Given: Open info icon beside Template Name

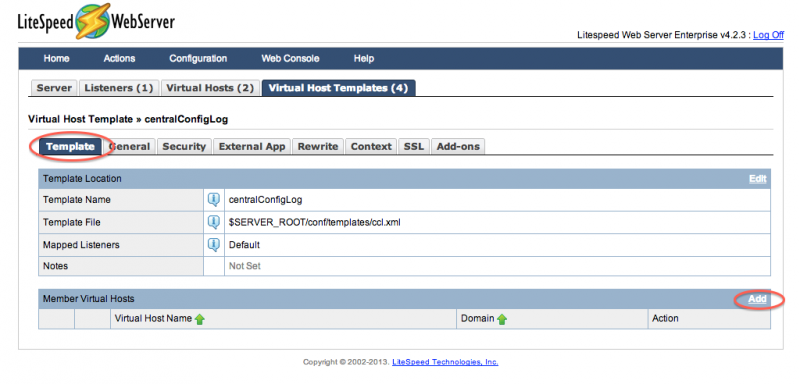Looking at the screenshot, I should [x=214, y=199].
